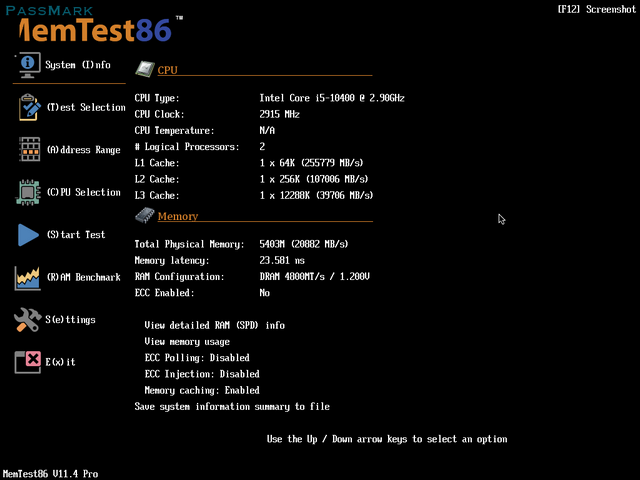Select View detailed RAM (SPD) info
This screenshot has width=640, height=480.
(x=215, y=325)
